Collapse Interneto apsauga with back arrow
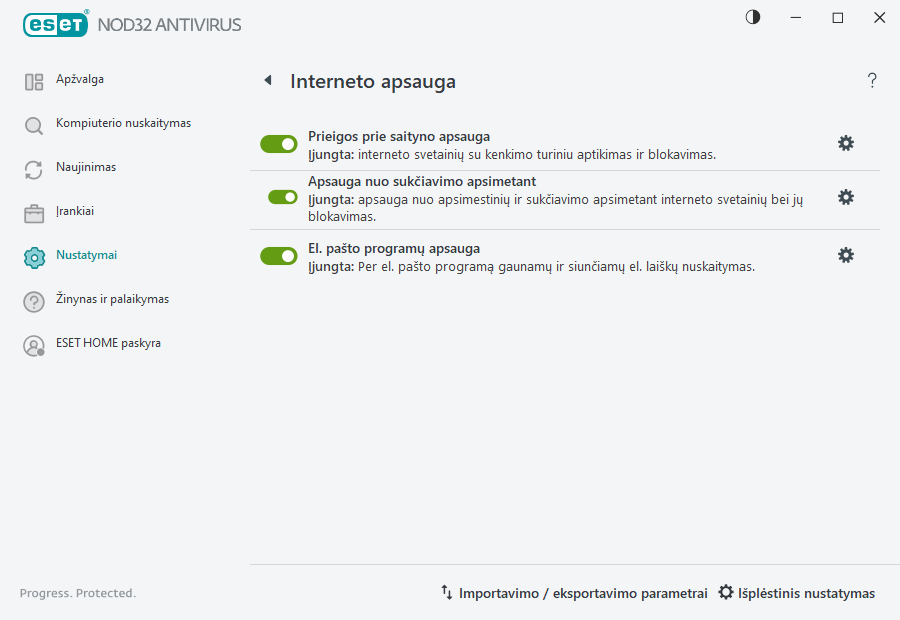900x620 pixels. [x=267, y=80]
